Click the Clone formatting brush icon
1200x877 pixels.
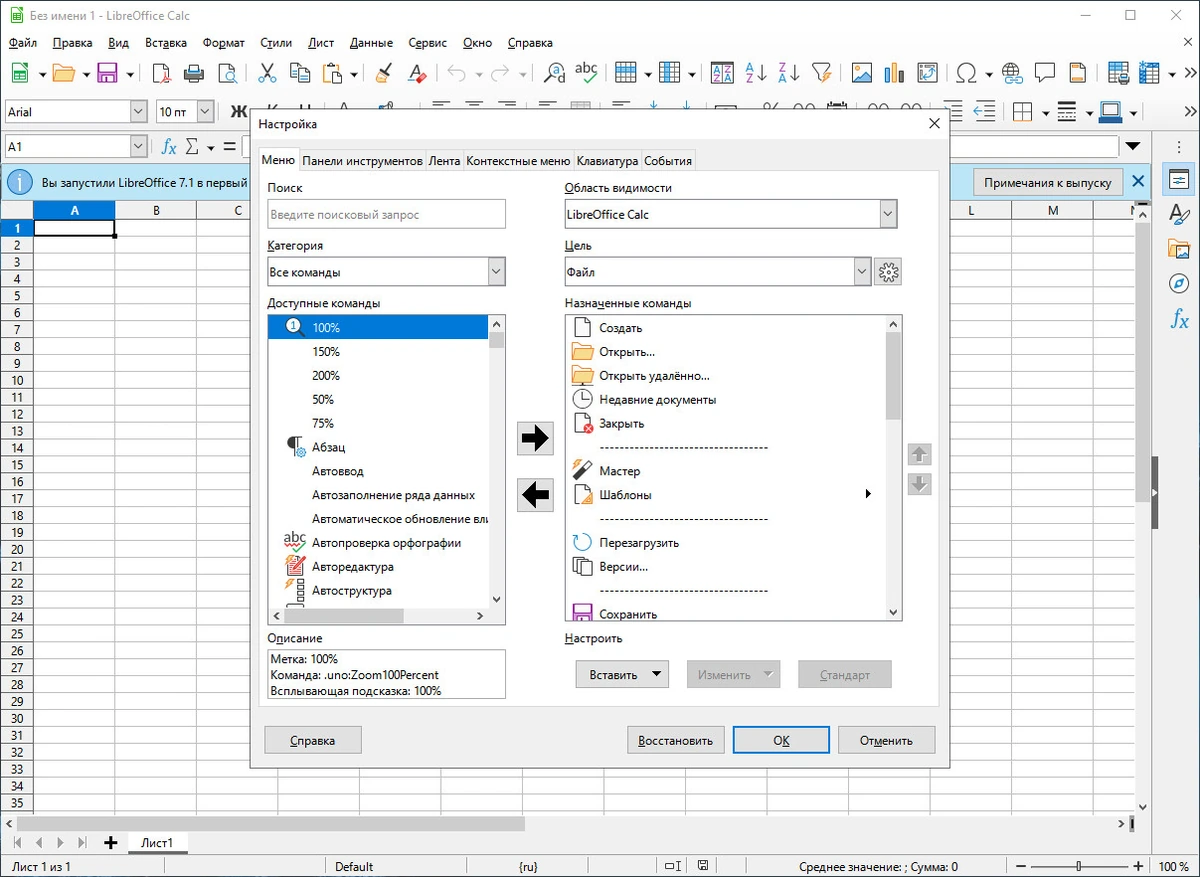383,73
